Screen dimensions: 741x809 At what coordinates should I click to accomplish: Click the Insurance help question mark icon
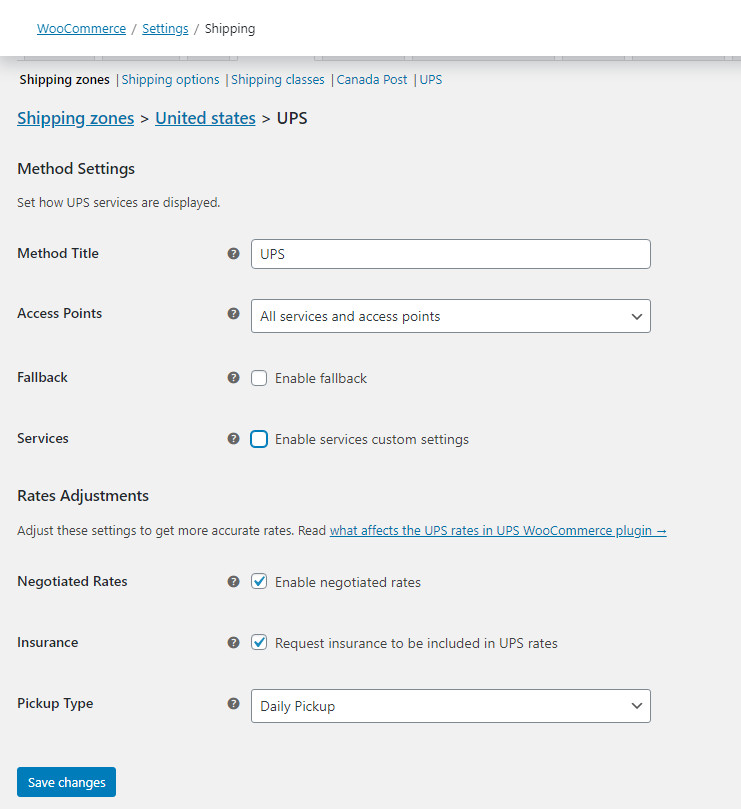(233, 642)
